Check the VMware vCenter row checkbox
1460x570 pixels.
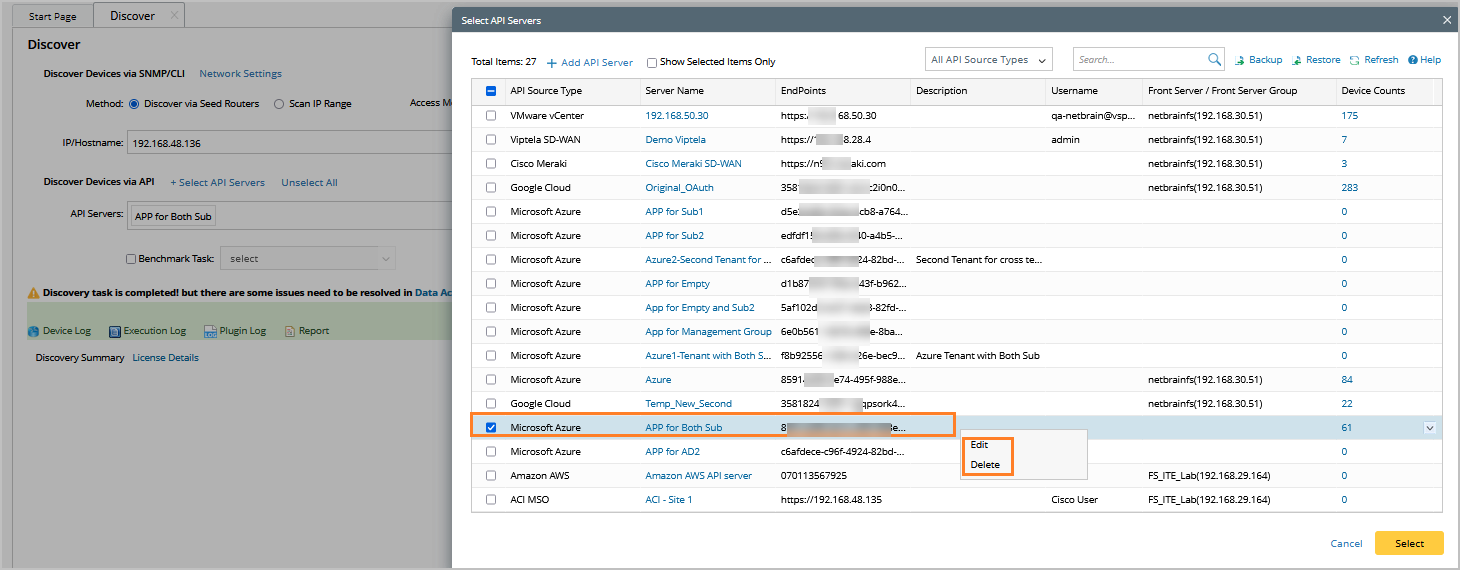[x=490, y=116]
